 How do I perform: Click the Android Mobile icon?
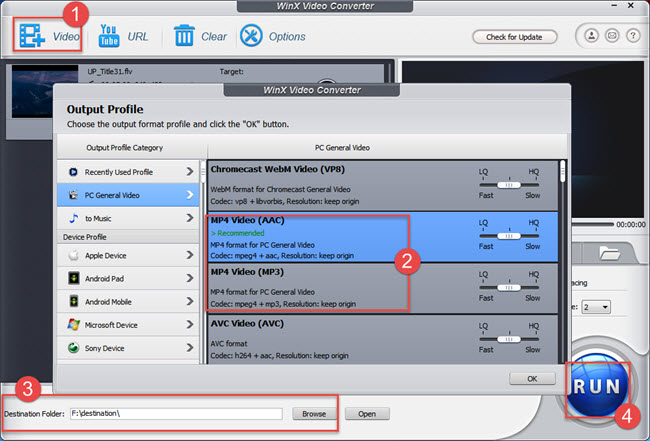point(73,301)
